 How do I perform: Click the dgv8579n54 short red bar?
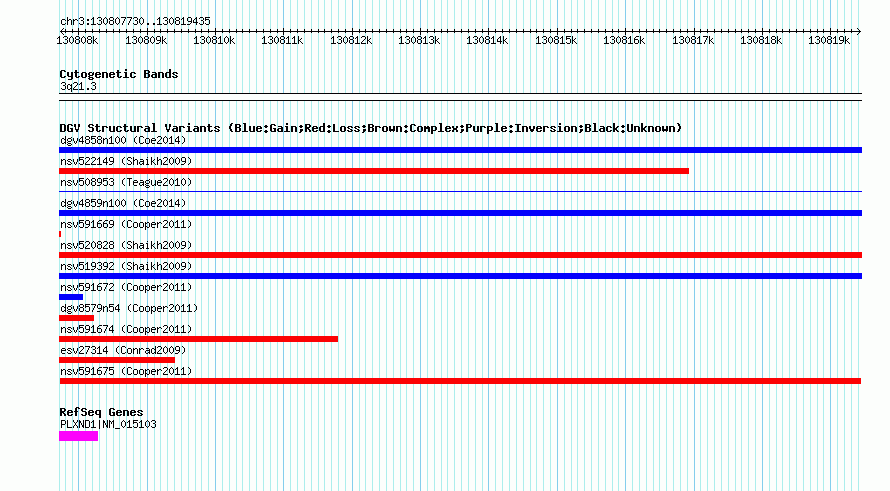77,318
